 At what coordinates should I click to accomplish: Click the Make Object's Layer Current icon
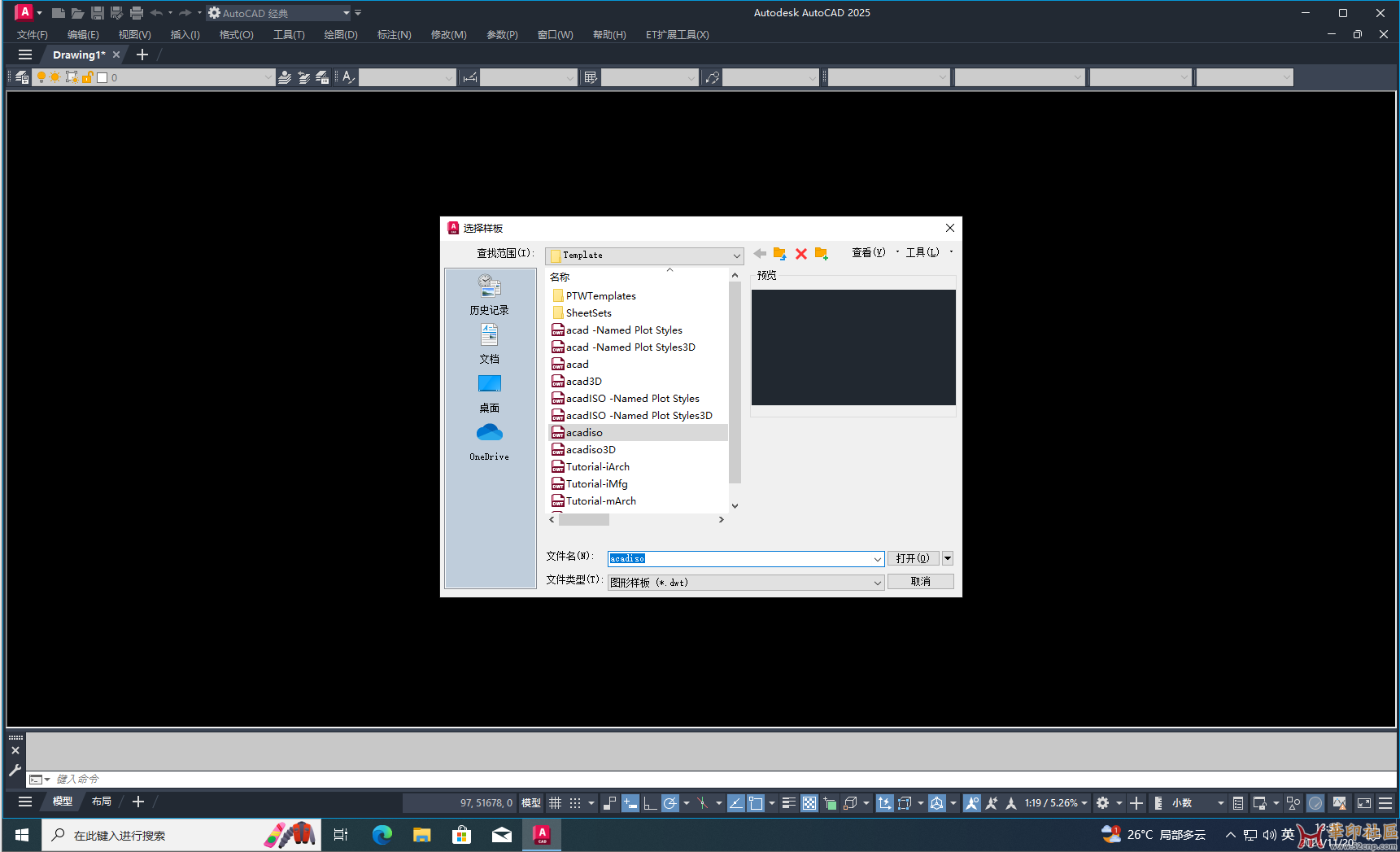[x=285, y=77]
